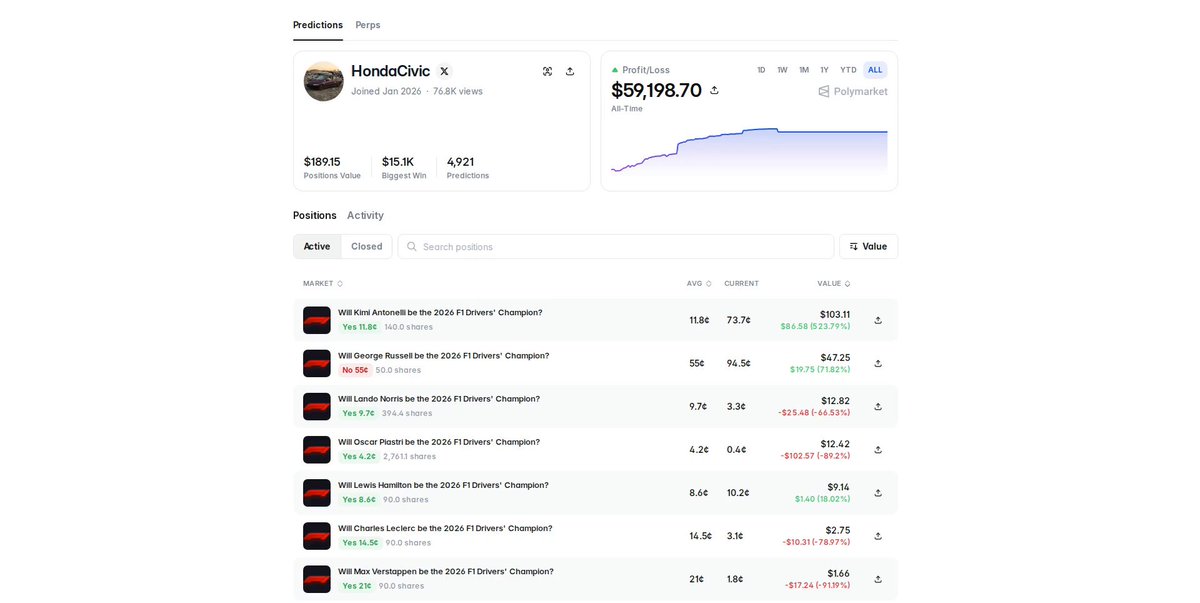Show Active positions

(x=317, y=246)
